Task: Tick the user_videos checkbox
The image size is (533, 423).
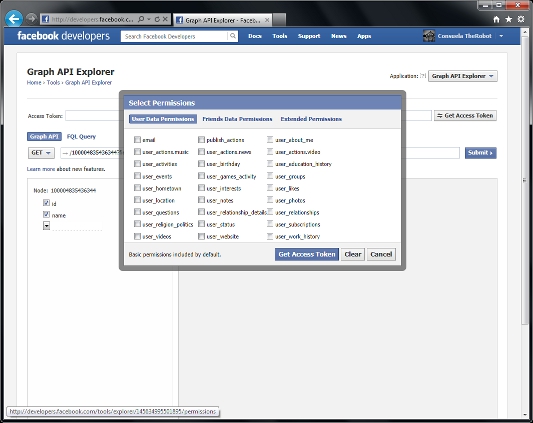Action: tap(137, 236)
